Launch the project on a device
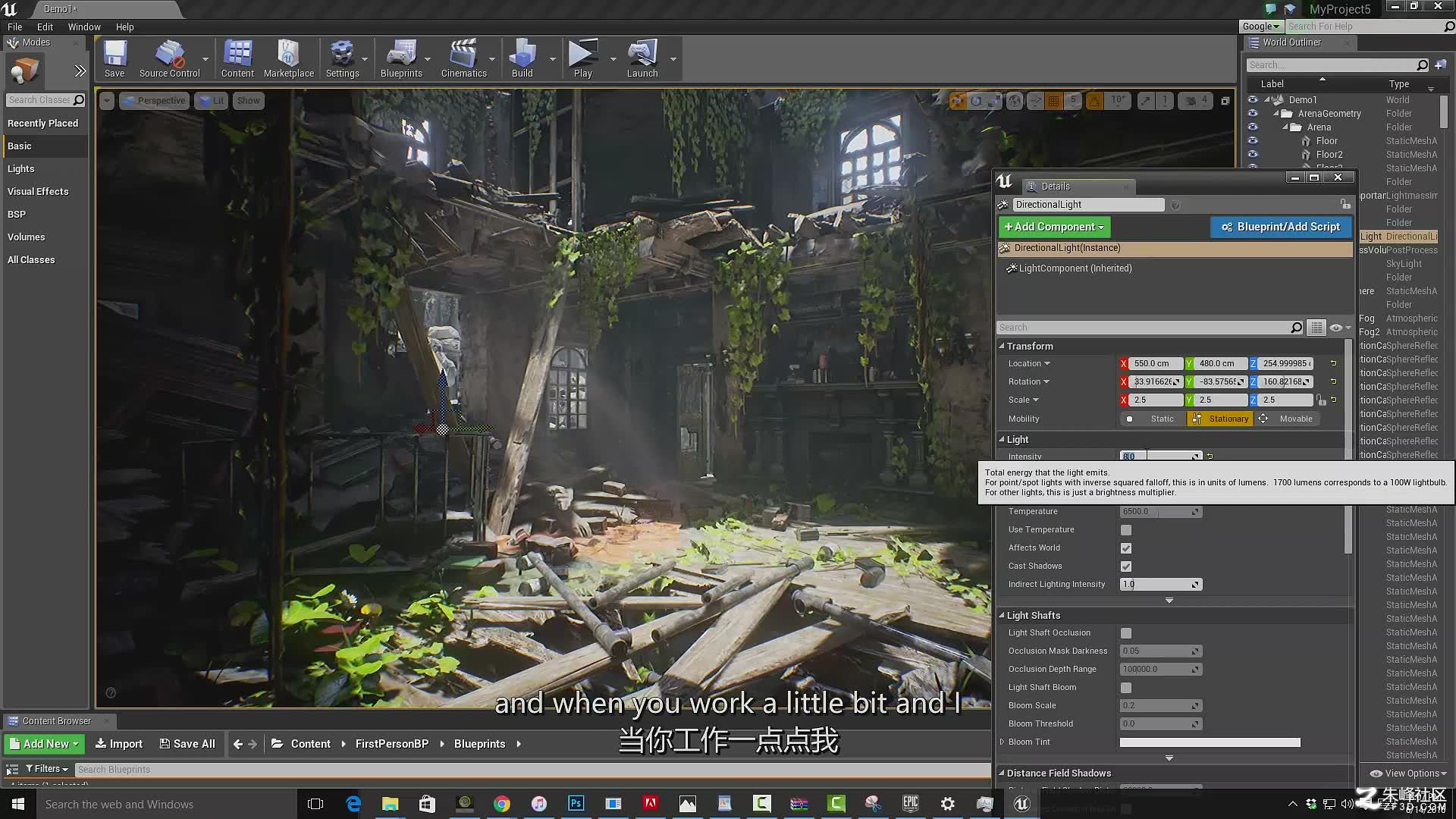 point(642,59)
